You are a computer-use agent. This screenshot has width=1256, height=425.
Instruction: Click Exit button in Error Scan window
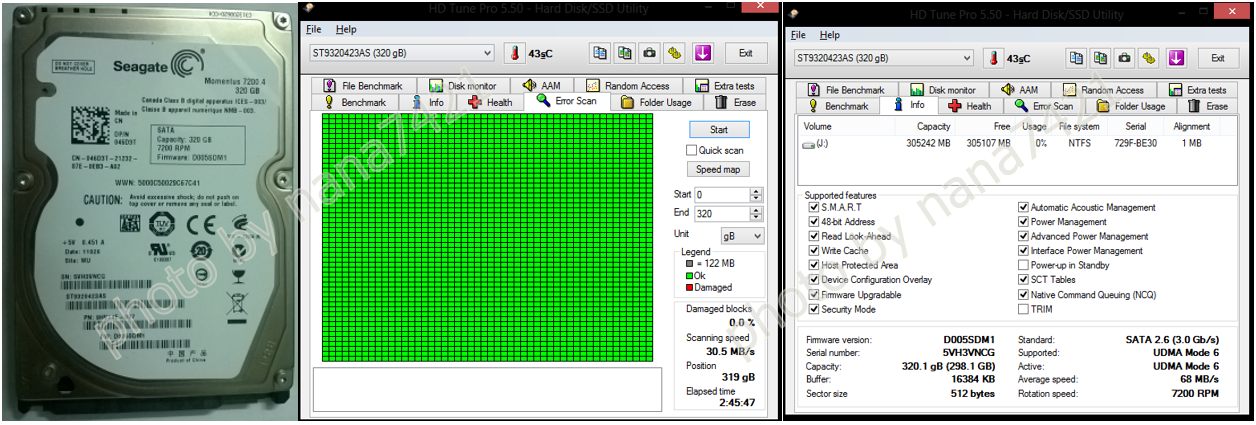click(x=745, y=53)
